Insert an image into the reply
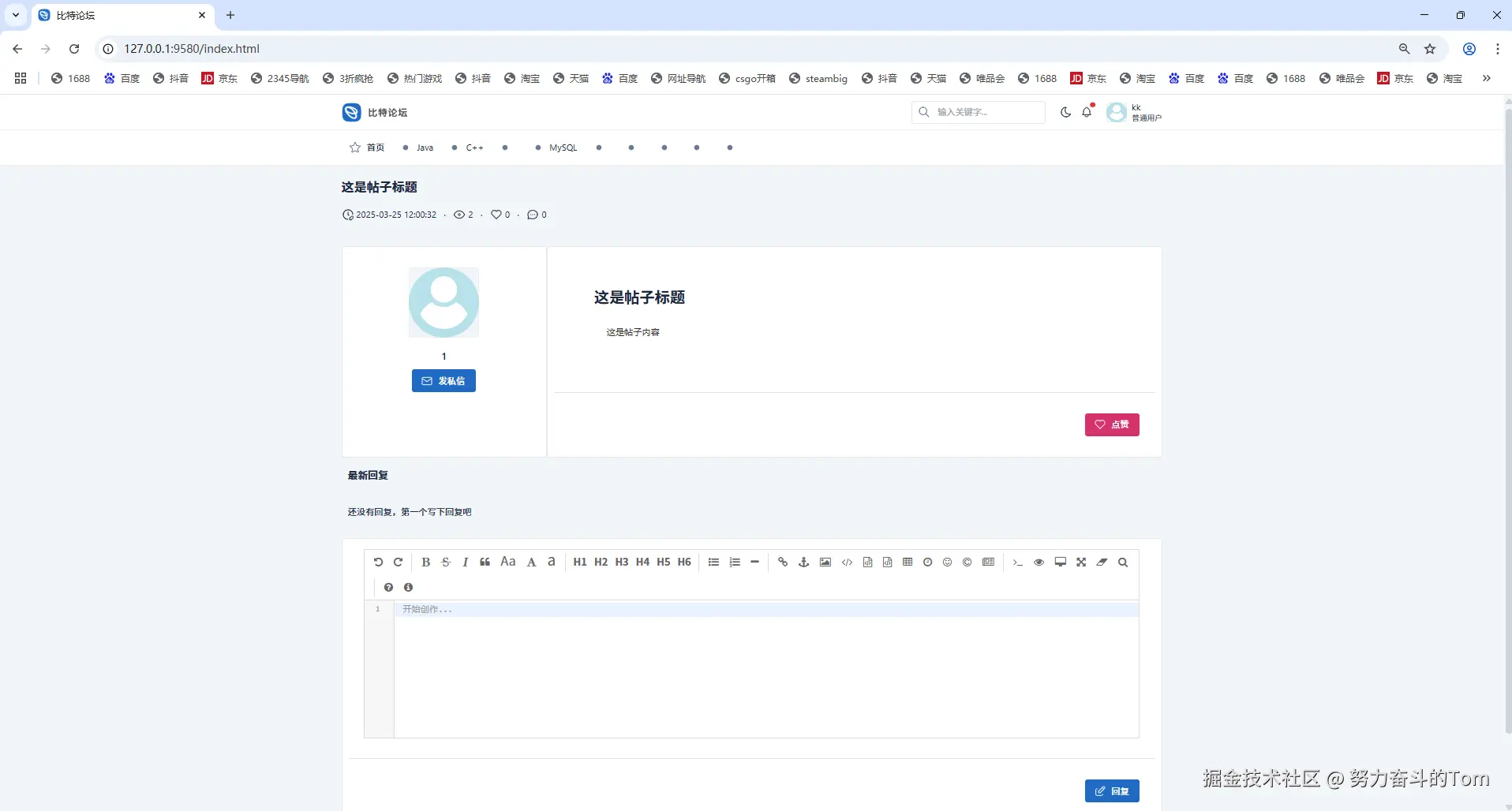 tap(825, 562)
